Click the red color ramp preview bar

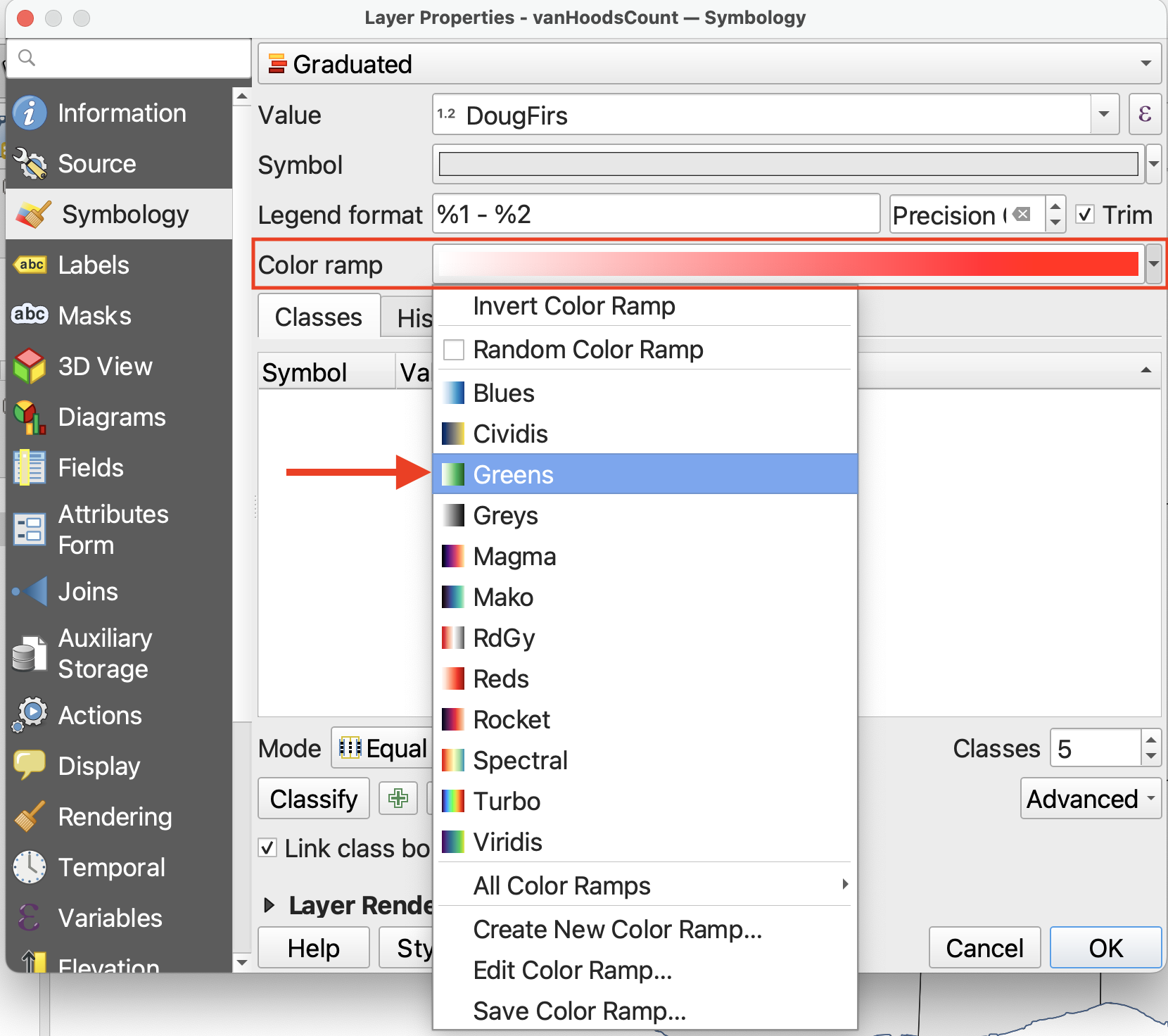pos(788,265)
